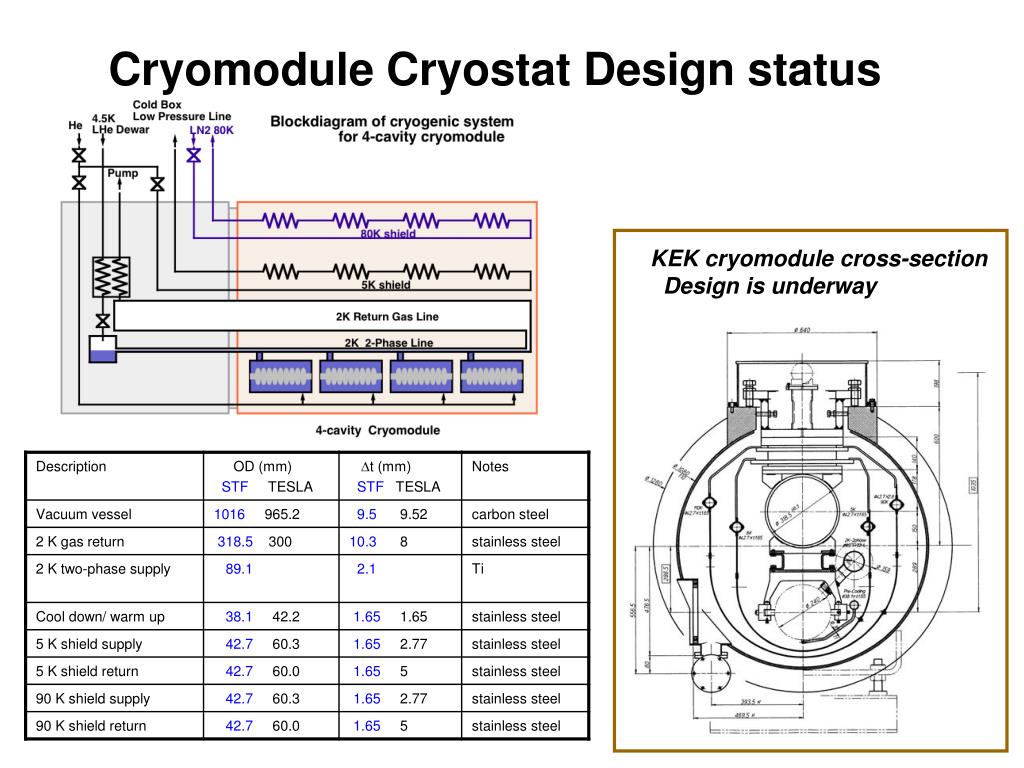This screenshot has width=1024, height=768.
Task: Click the 'Cold Box' label
Action: 157,104
